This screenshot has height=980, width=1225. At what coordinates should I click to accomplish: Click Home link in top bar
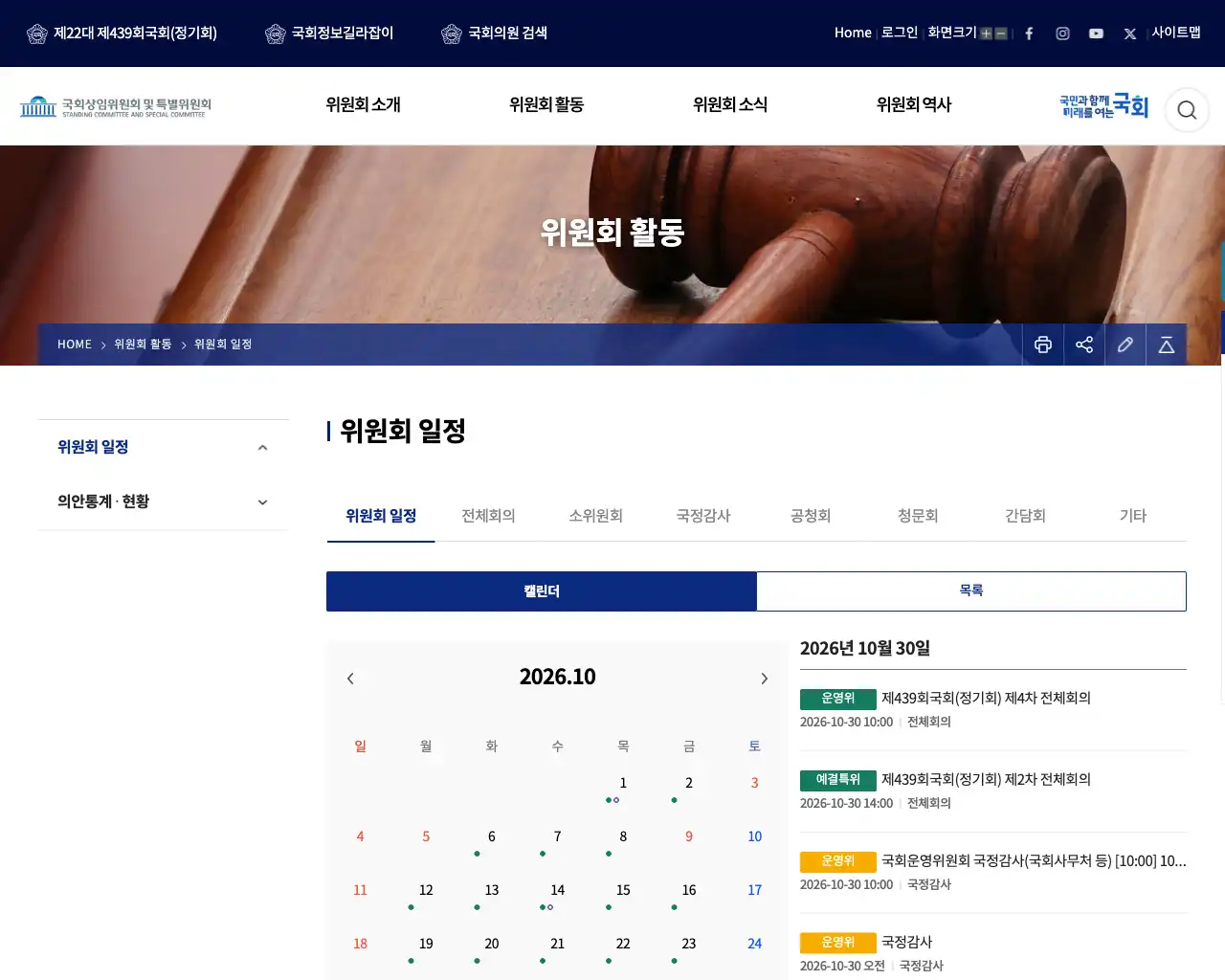[x=853, y=33]
